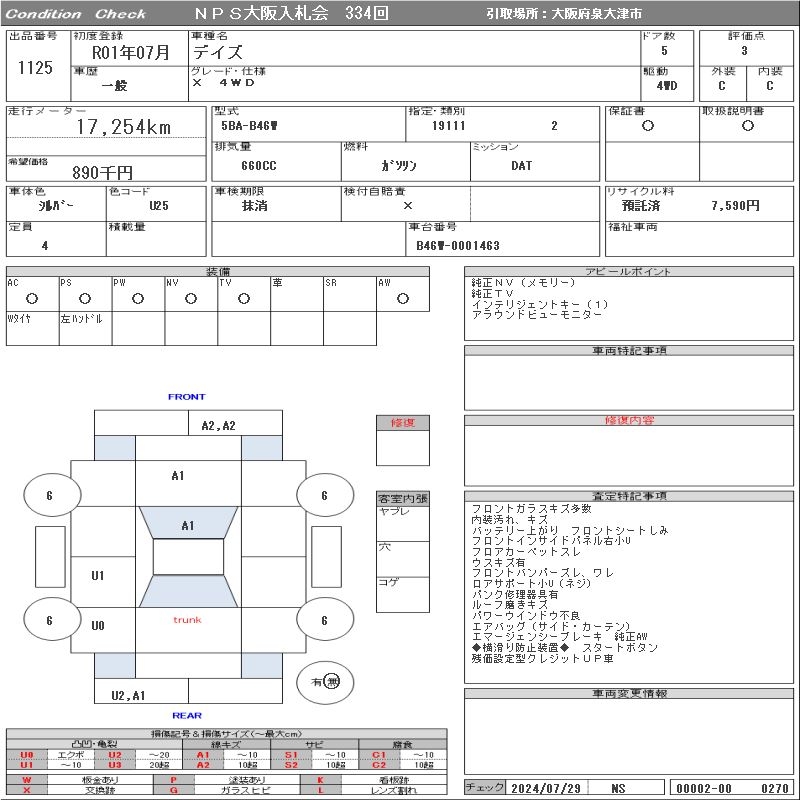Click rear bumper damage mark U2,A1
The height and width of the screenshot is (800, 800).
[x=129, y=695]
